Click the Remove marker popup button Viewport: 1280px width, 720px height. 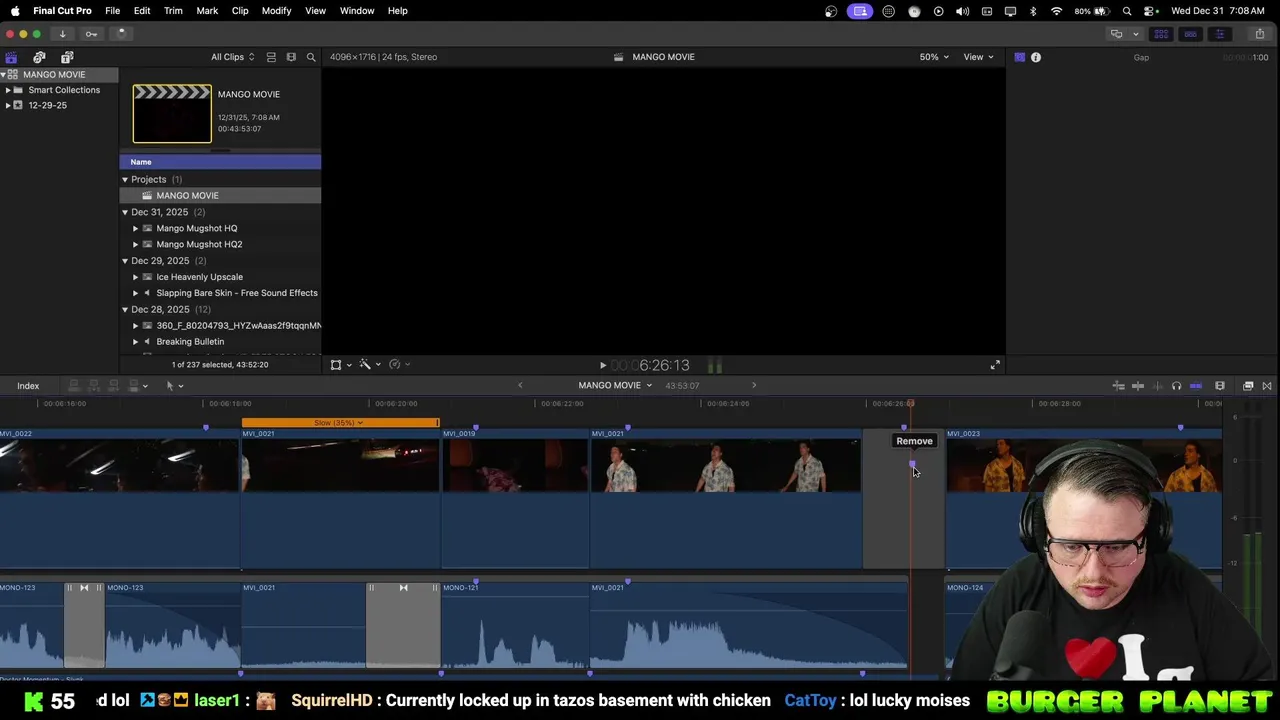(x=914, y=441)
